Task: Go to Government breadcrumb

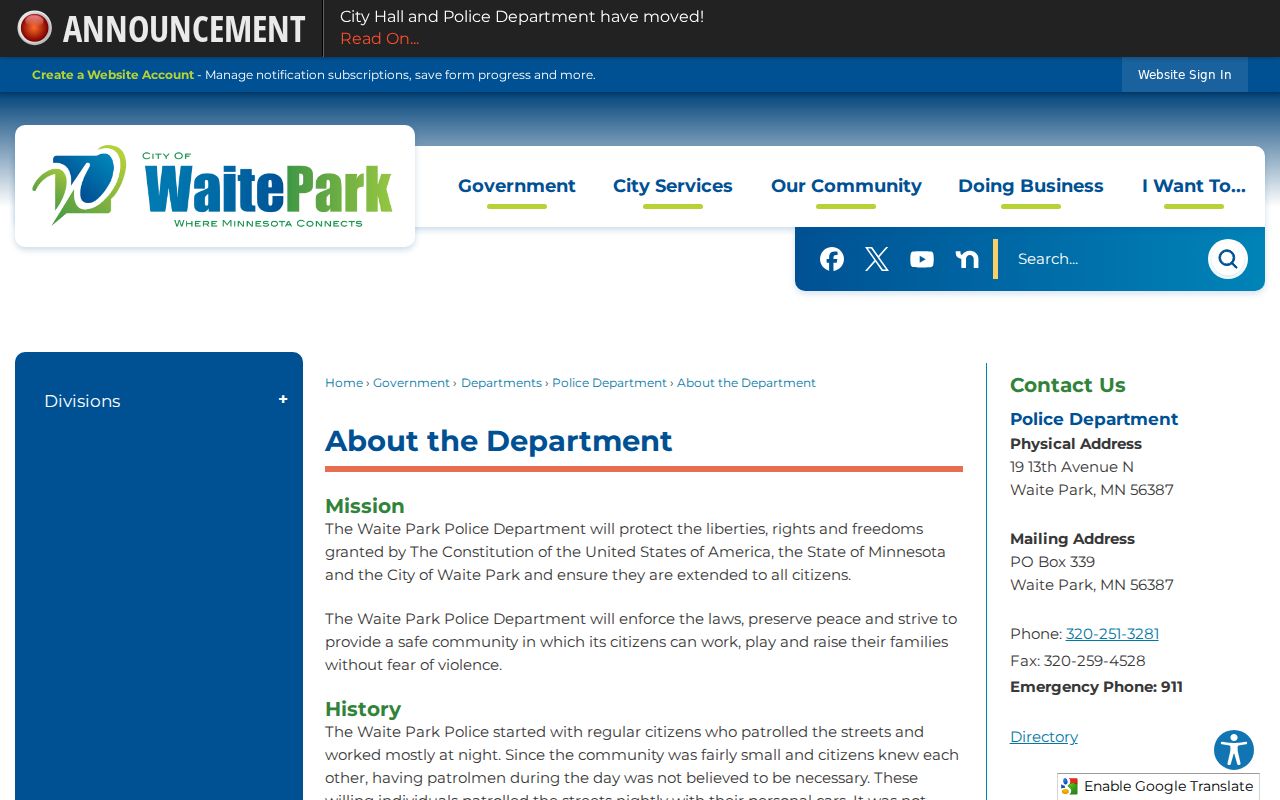Action: (411, 383)
